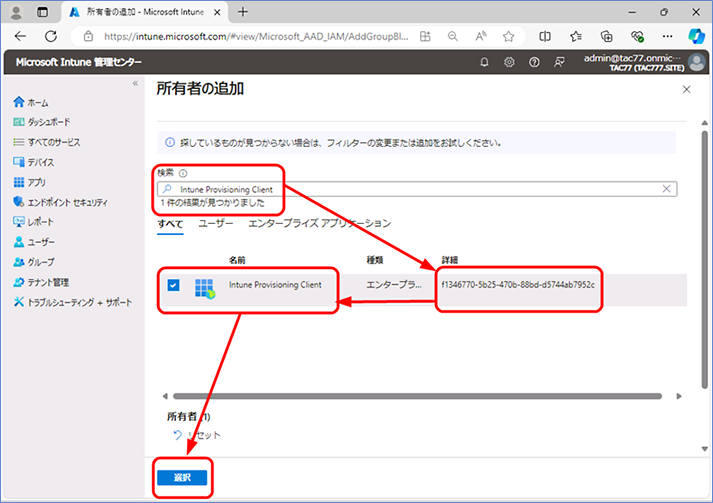The width and height of the screenshot is (713, 503).
Task: Click the 検索 info icon
Action: pyautogui.click(x=183, y=173)
